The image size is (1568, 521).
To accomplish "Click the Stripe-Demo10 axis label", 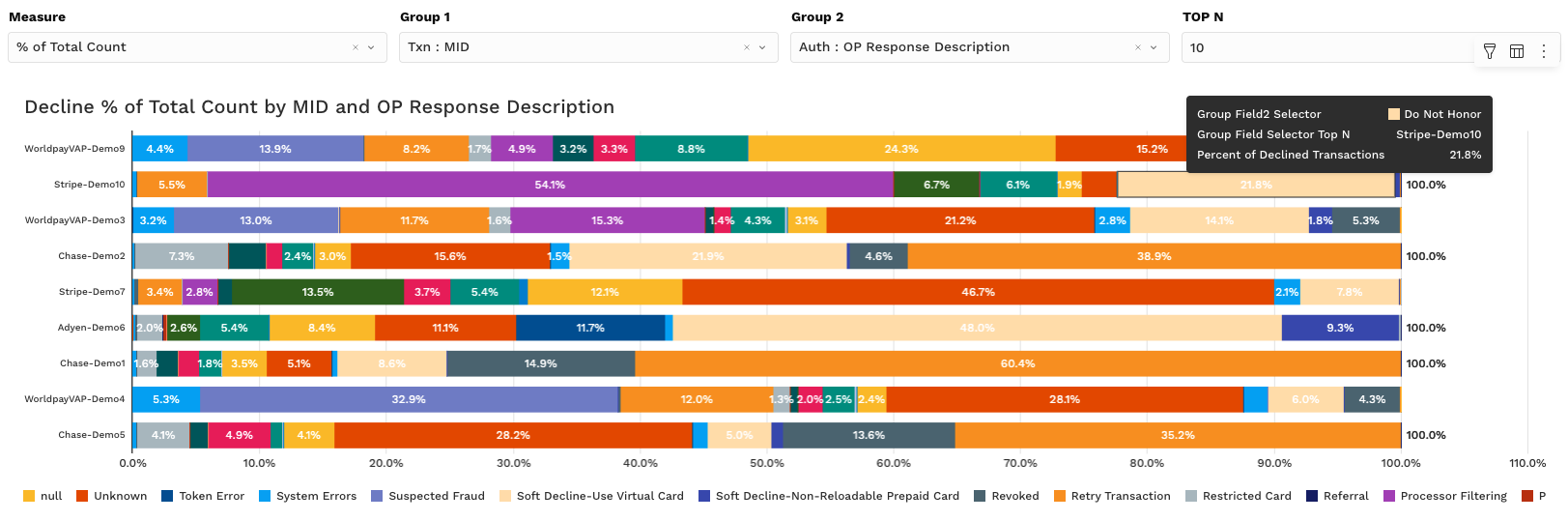I will point(89,185).
